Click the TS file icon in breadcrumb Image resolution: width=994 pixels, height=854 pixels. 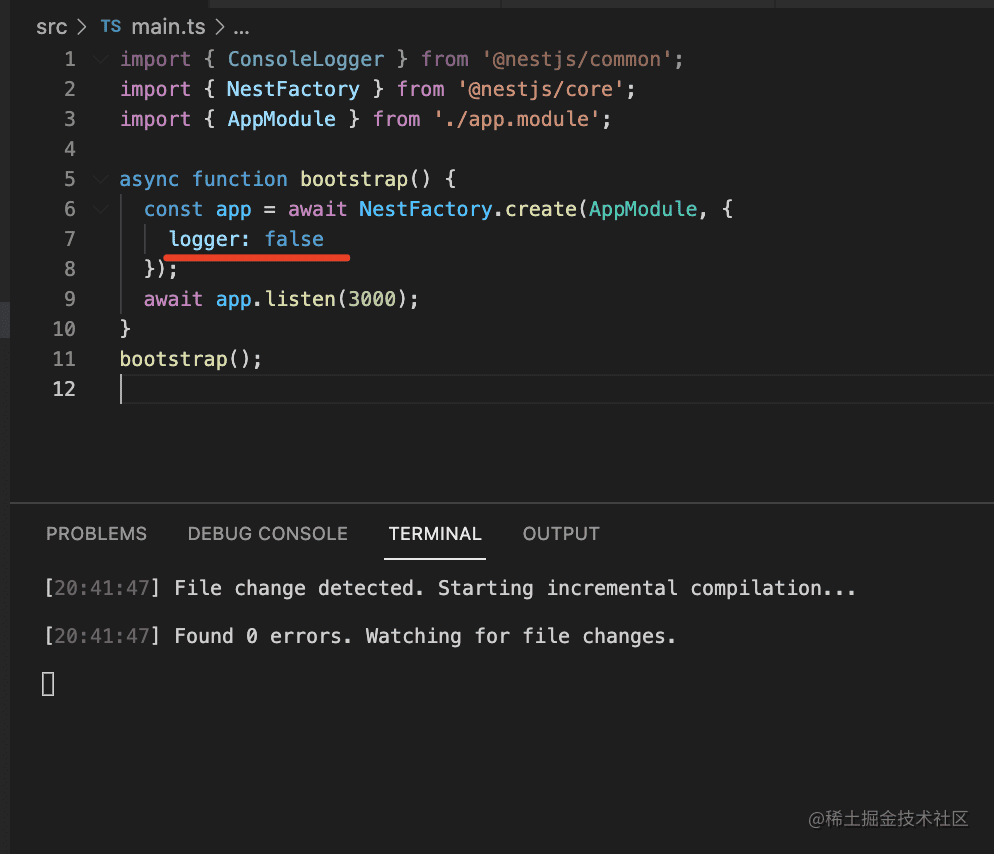110,27
